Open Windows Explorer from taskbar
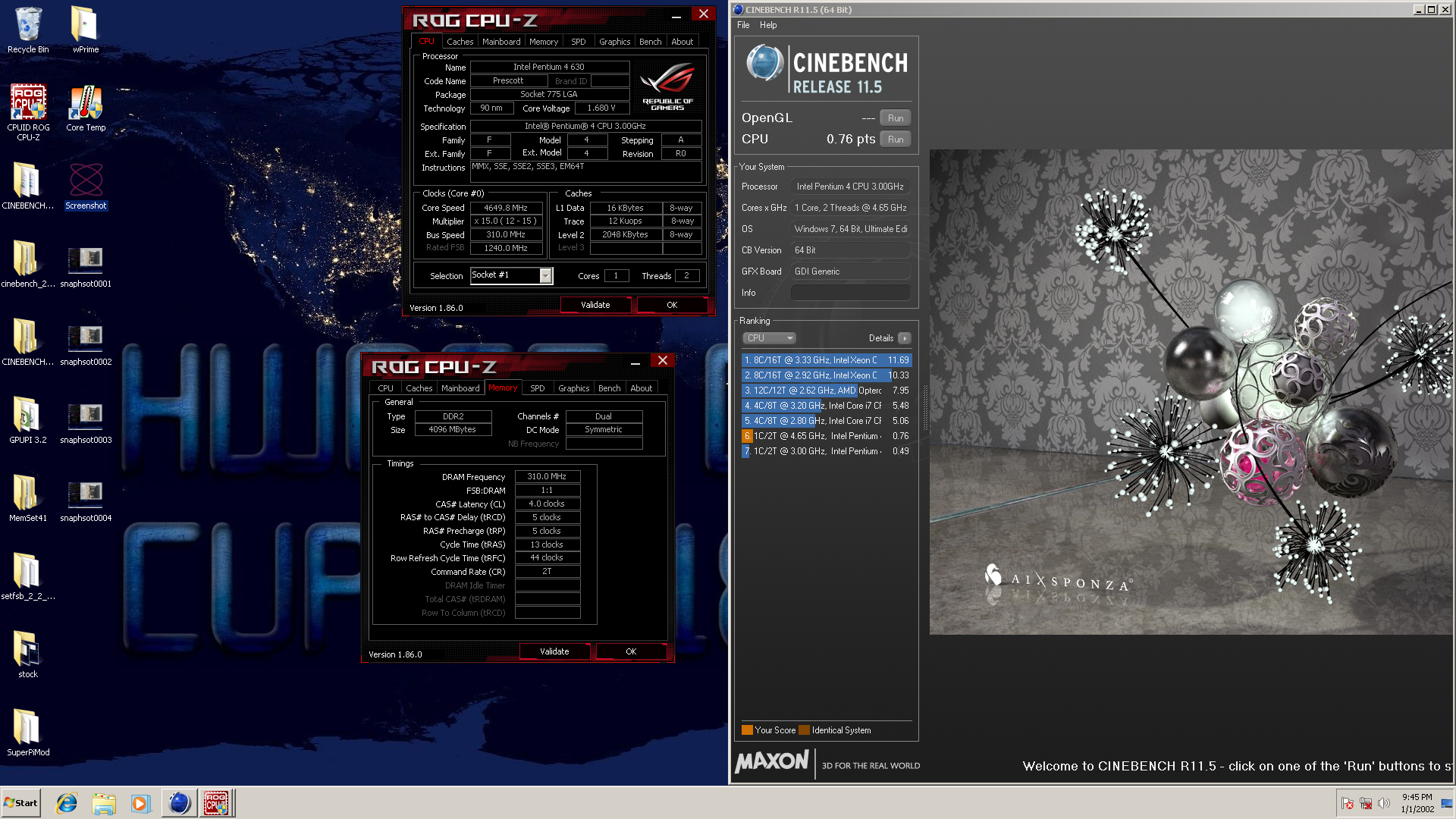 pos(104,803)
